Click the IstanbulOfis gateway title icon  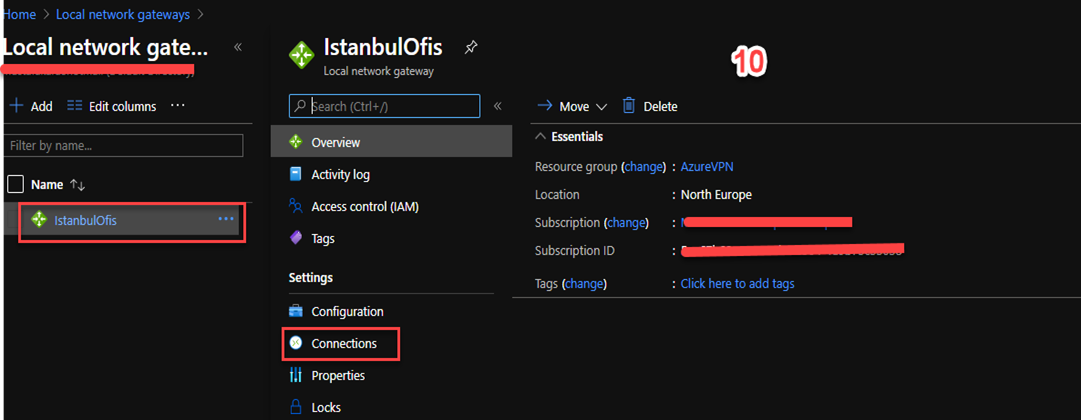(x=301, y=54)
